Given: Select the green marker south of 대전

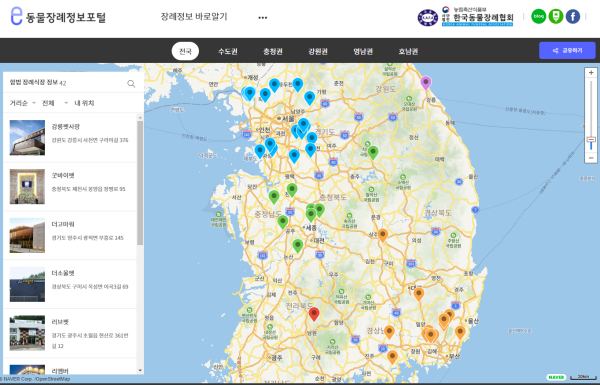Looking at the screenshot, I should (298, 245).
